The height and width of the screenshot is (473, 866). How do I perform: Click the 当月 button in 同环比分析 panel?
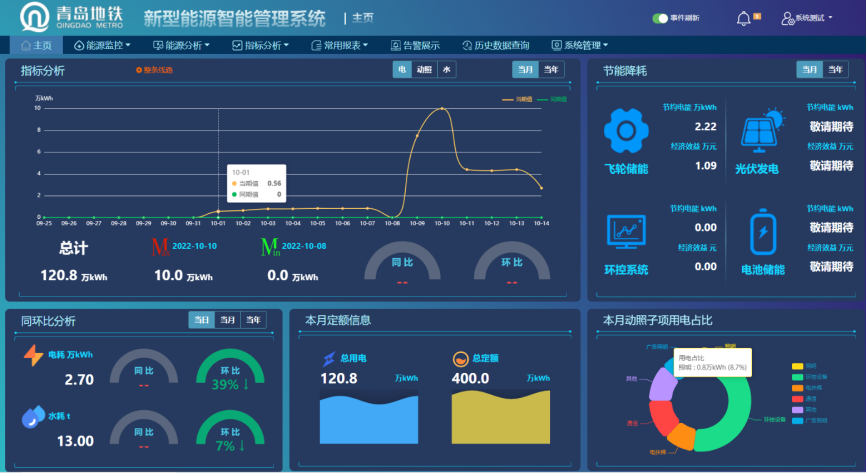point(228,320)
